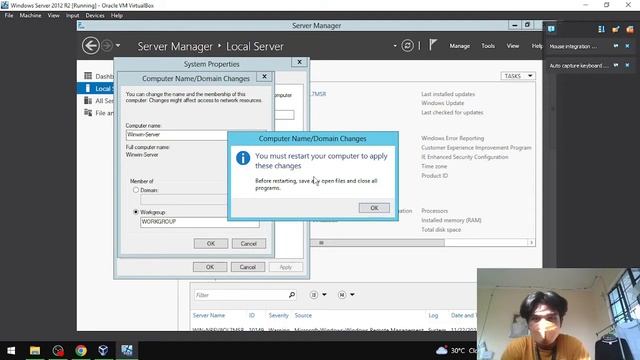
Task: Click the Server Manager taskbar icon
Action: 127,350
